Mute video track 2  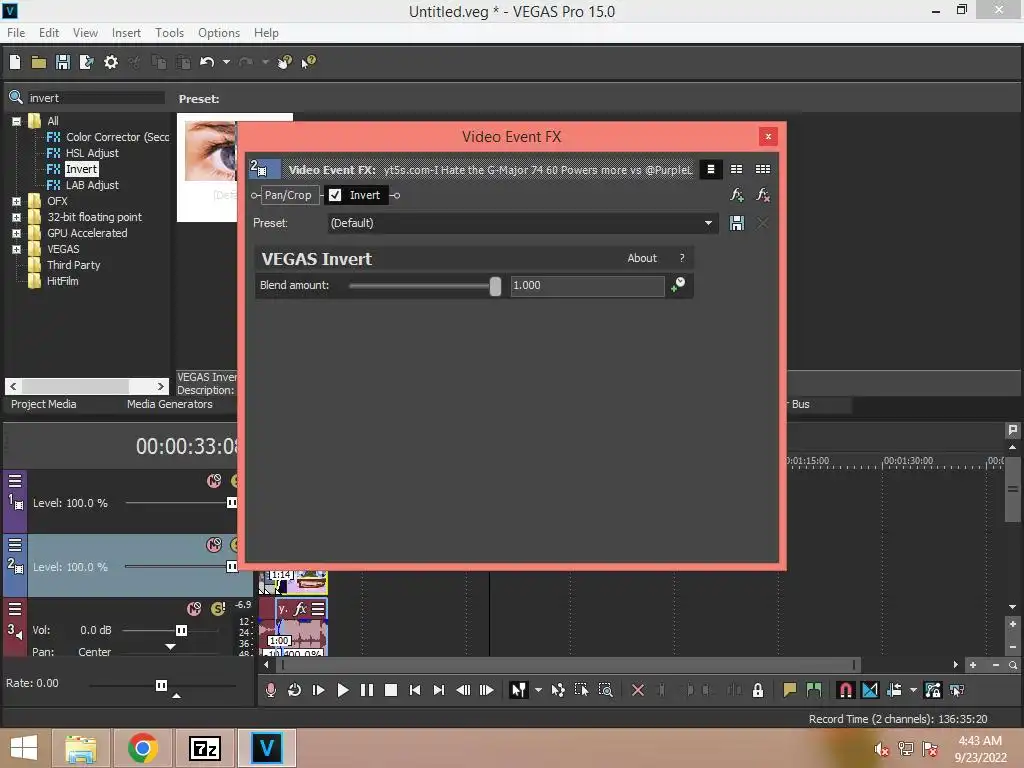tap(214, 545)
